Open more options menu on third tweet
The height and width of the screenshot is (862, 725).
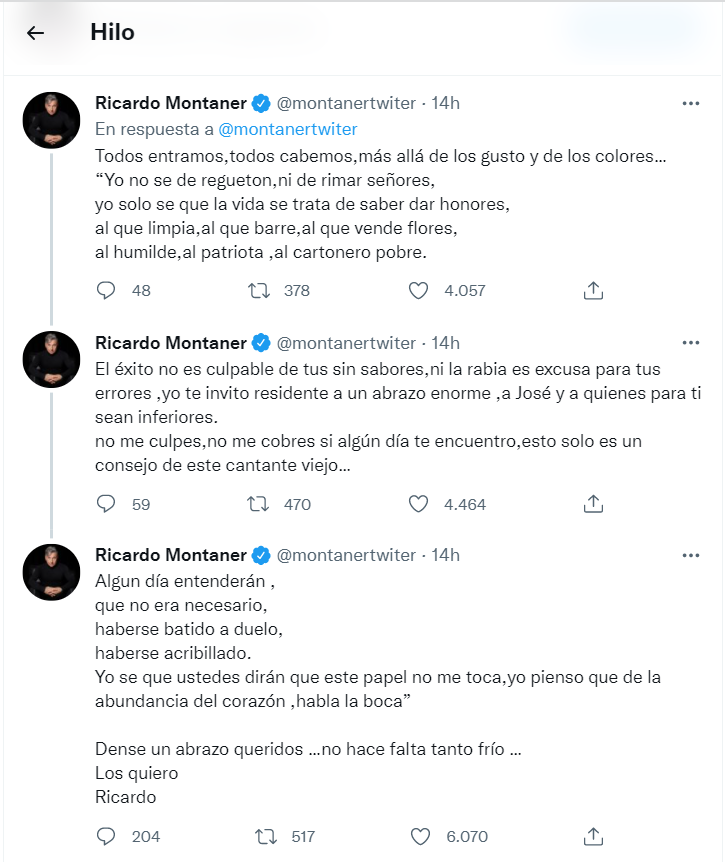[690, 555]
